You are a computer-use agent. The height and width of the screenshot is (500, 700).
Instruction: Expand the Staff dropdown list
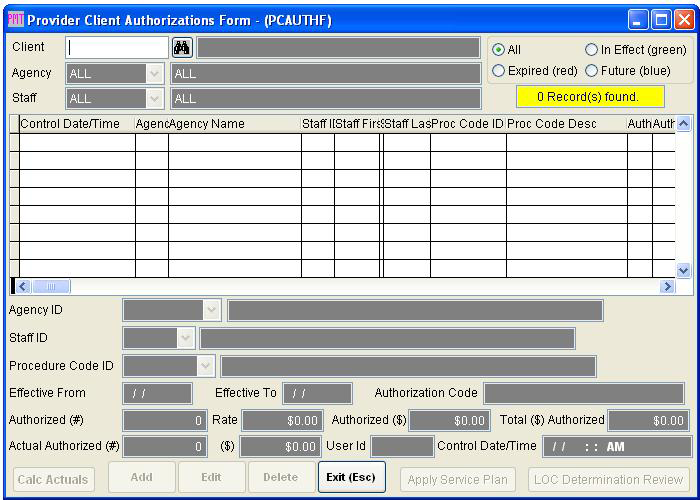[x=153, y=98]
